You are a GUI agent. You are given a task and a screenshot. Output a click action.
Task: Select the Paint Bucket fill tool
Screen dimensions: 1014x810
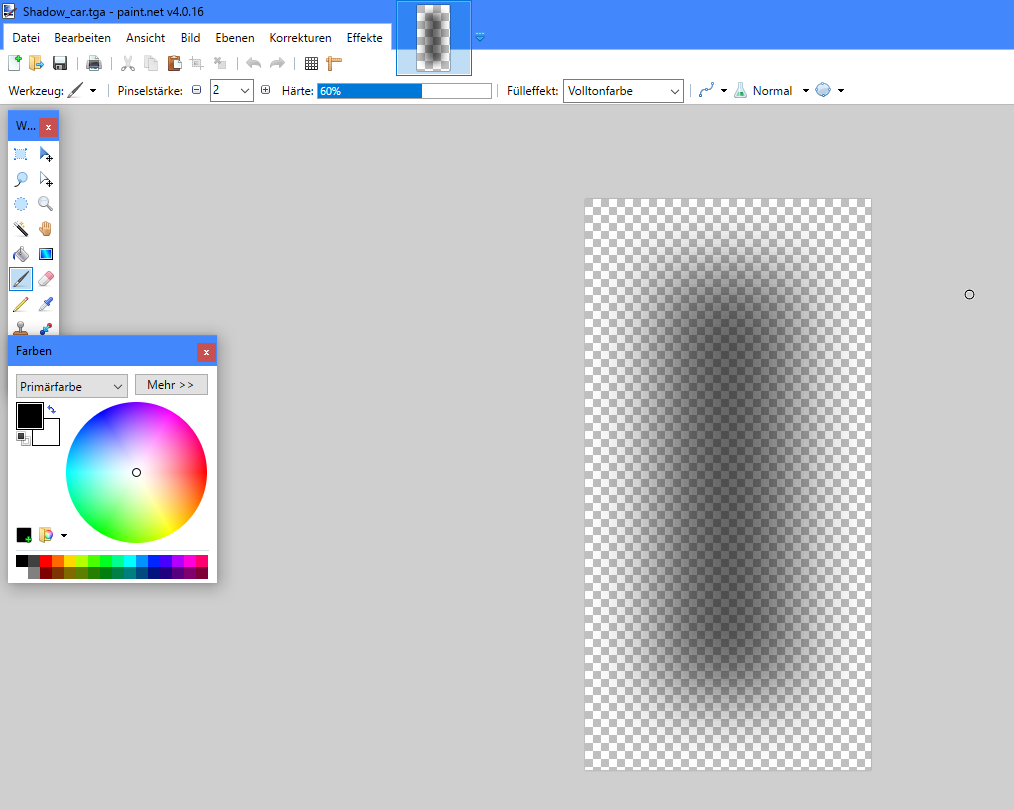20,254
